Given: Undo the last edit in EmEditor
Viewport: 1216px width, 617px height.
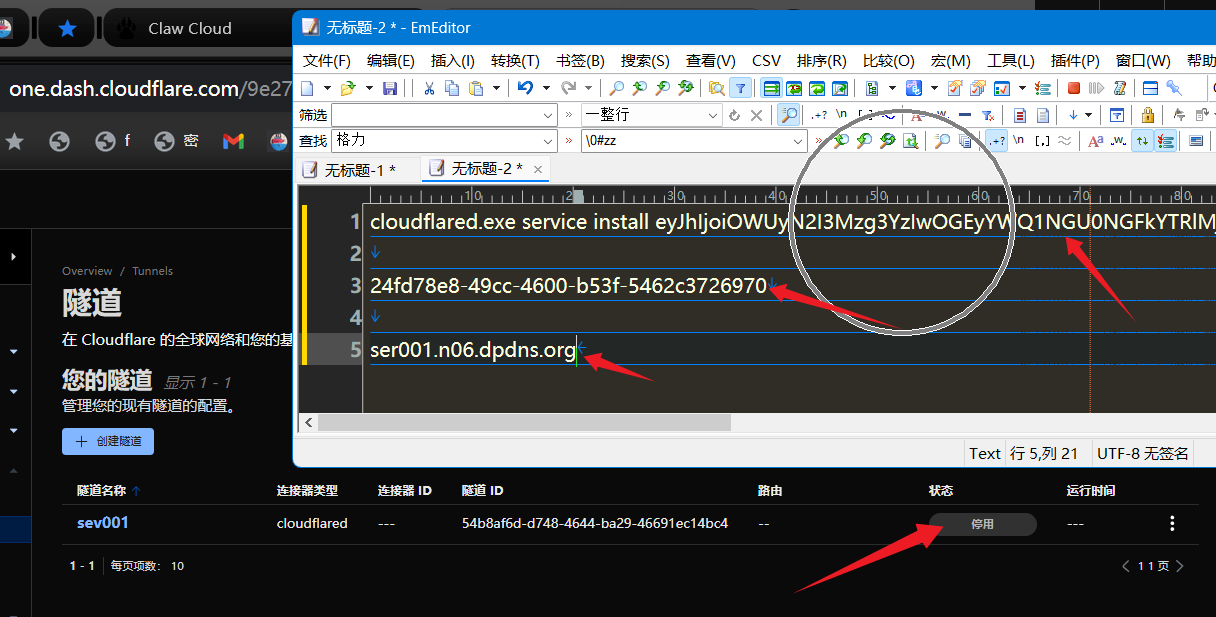Looking at the screenshot, I should (x=525, y=88).
